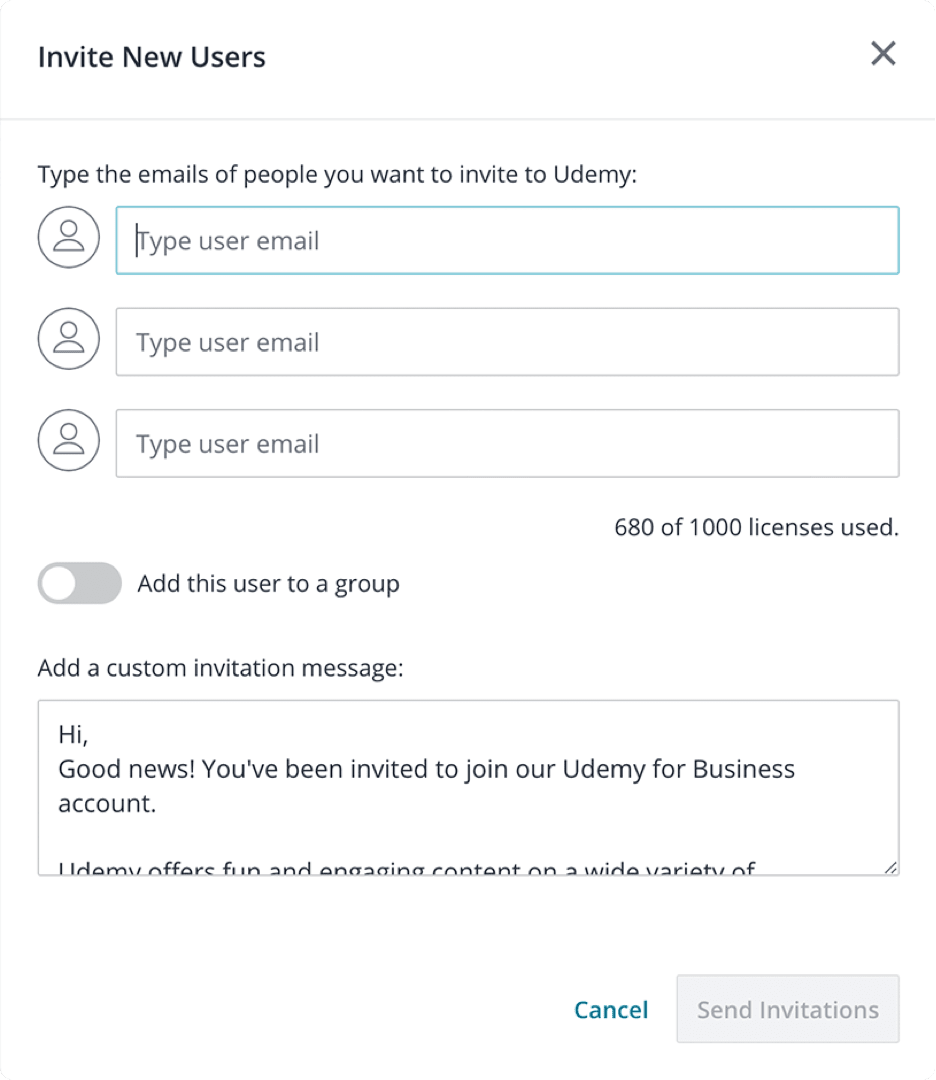Click Cancel to abort the invitation
936x1080 pixels.
click(x=611, y=1009)
